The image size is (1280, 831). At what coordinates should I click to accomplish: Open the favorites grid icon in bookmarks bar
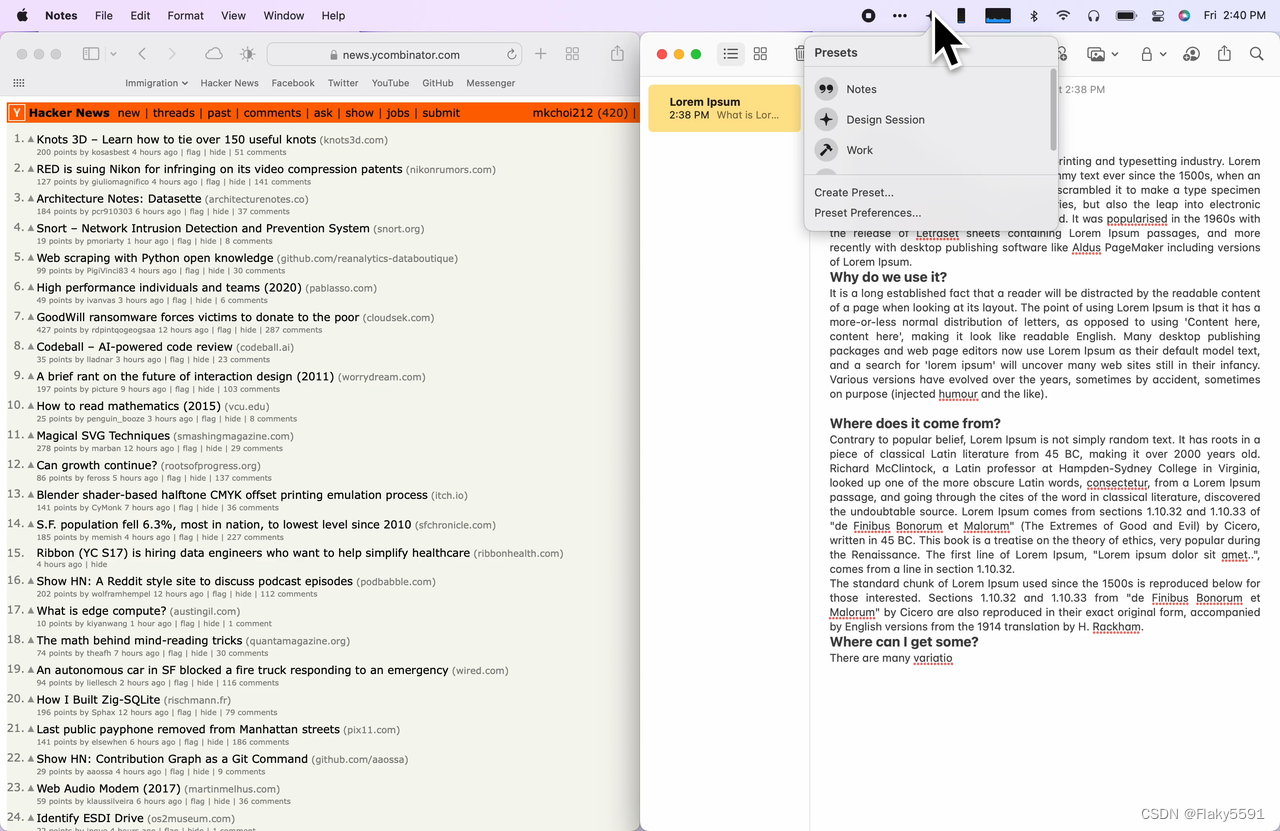(x=19, y=83)
